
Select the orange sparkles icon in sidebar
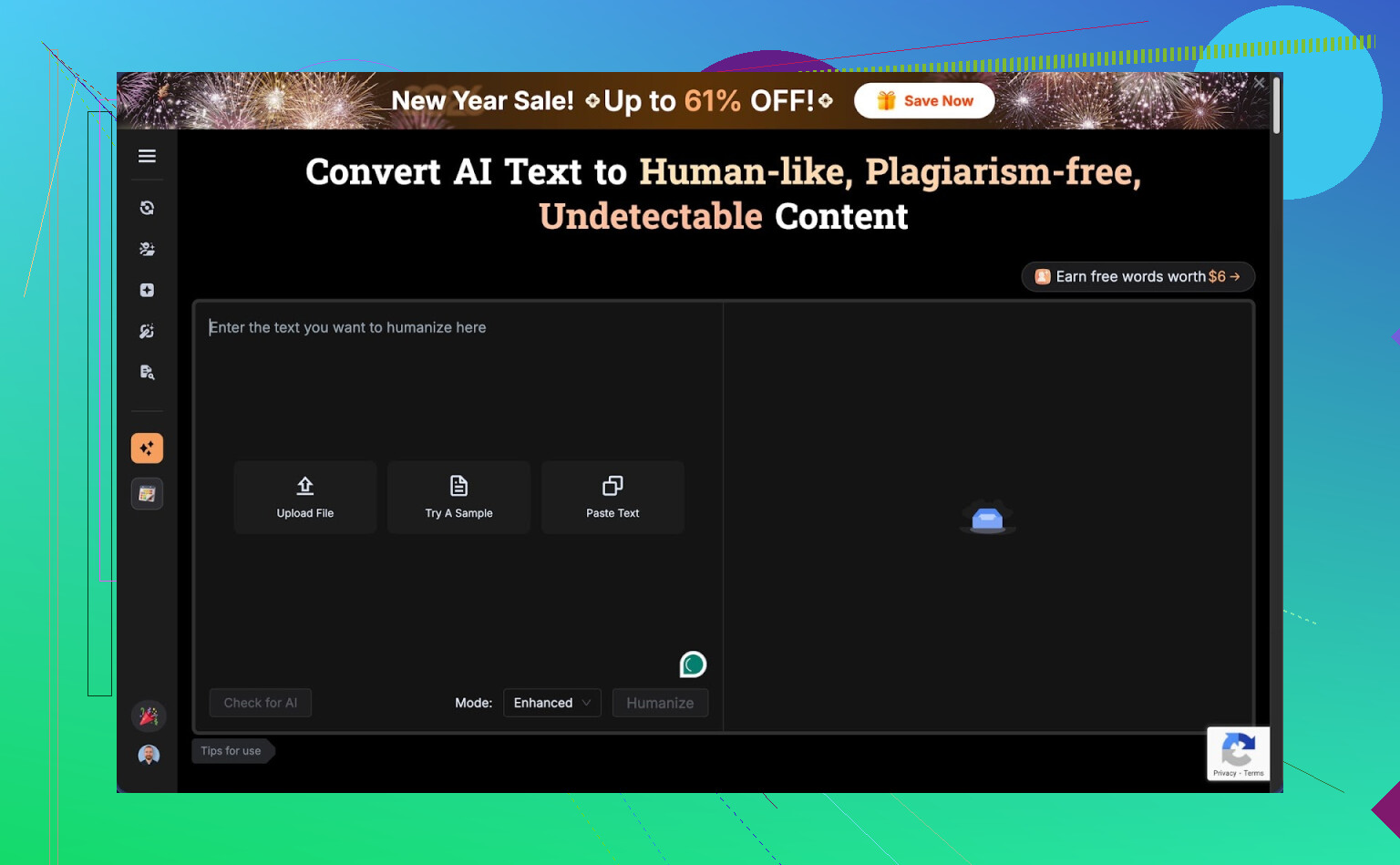[147, 448]
